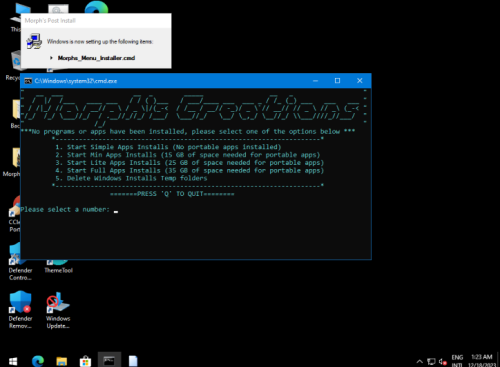Screen dimensions: 500x367
Task: Open the Windows Start menu
Action: [13, 361]
